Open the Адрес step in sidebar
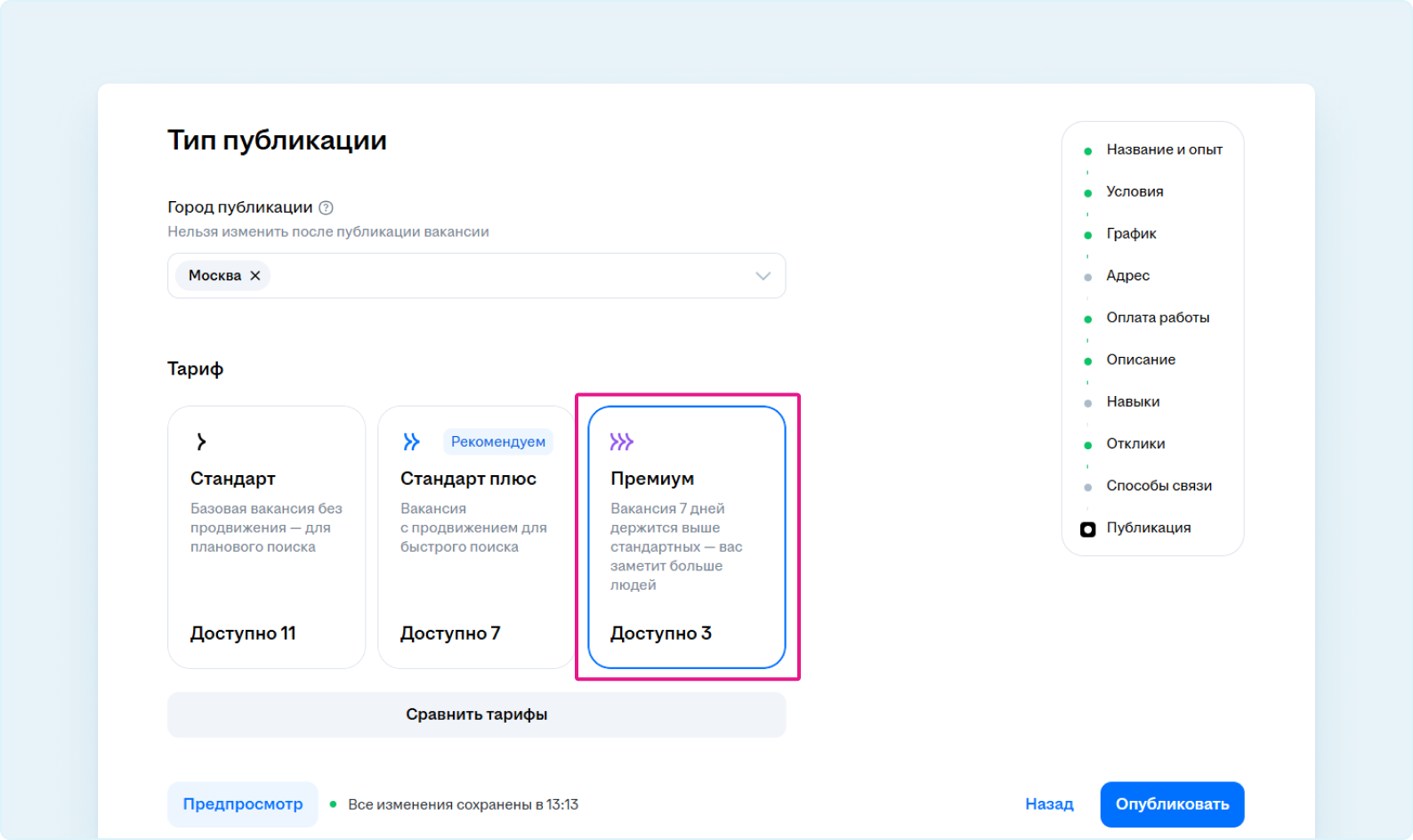Screen dimensions: 1413x840 click(x=1127, y=276)
